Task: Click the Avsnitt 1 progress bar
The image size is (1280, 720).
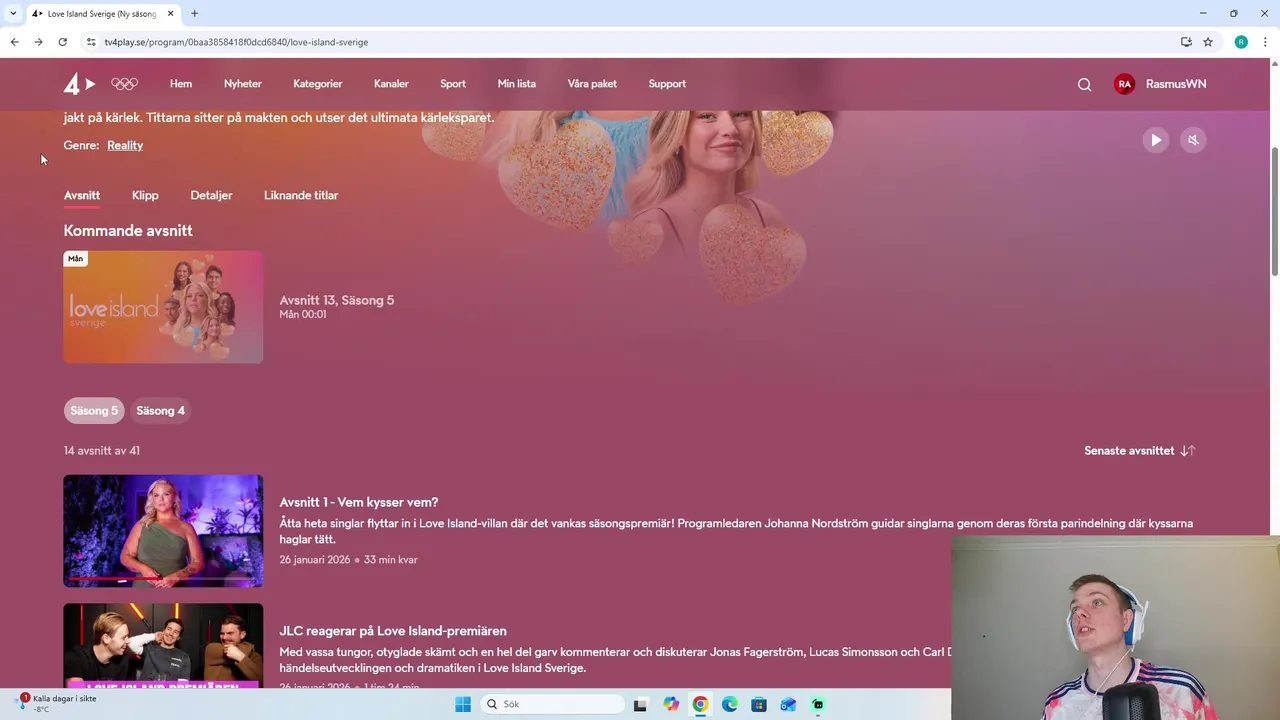Action: coord(163,579)
